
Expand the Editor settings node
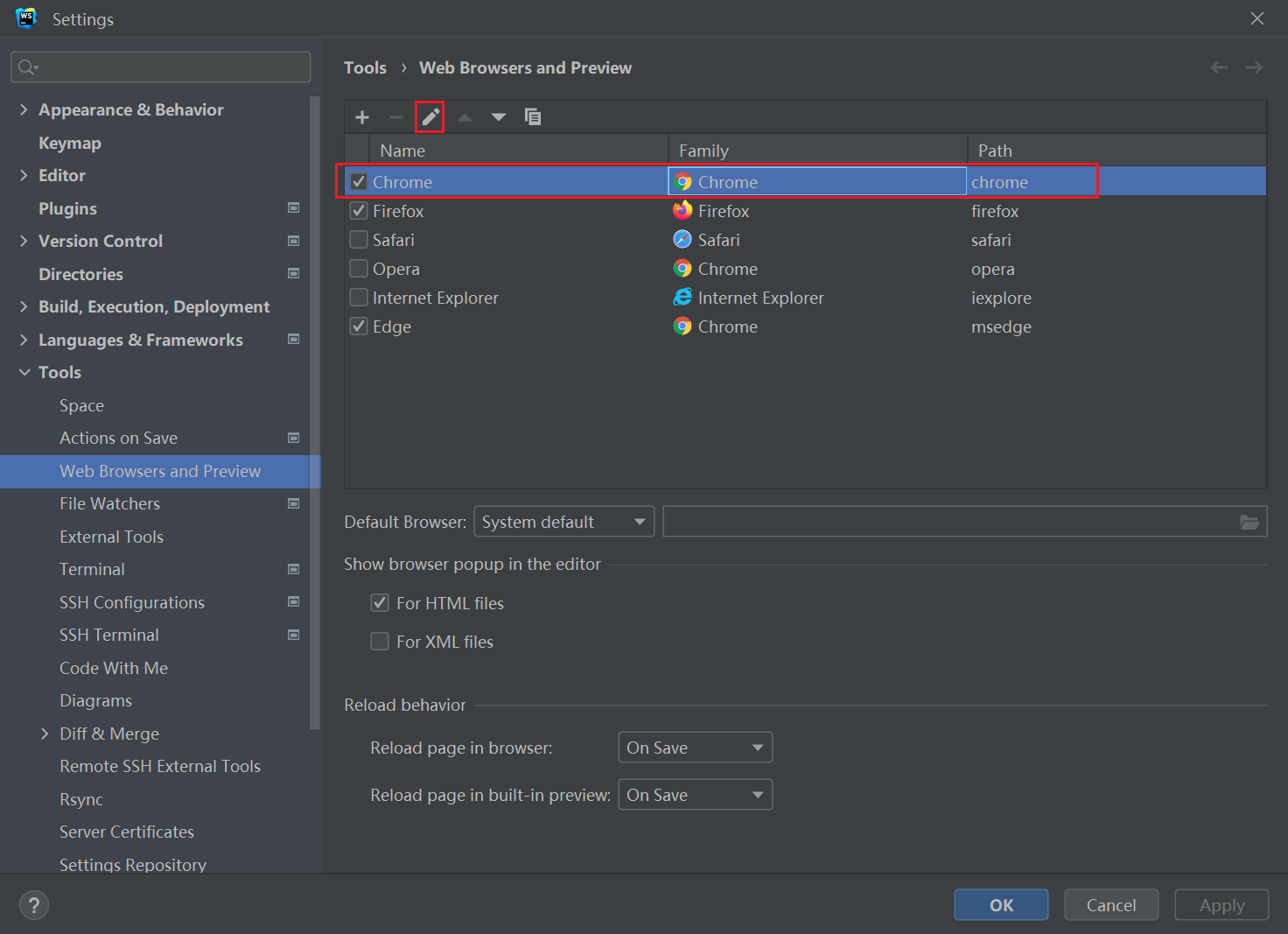(24, 175)
